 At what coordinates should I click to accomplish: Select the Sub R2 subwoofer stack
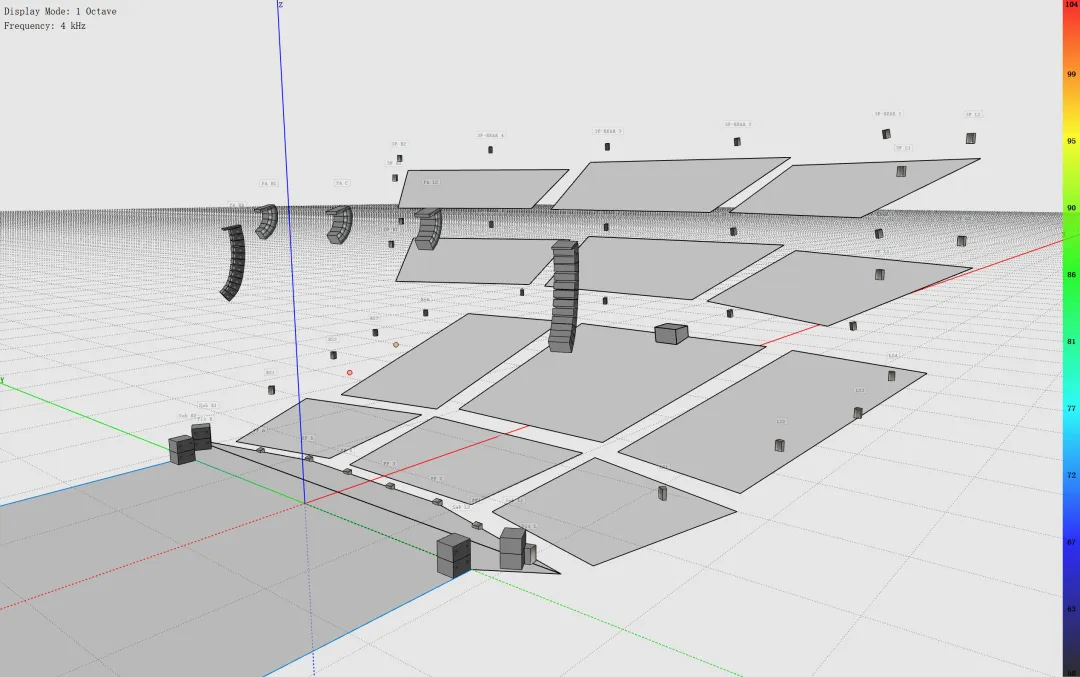182,450
